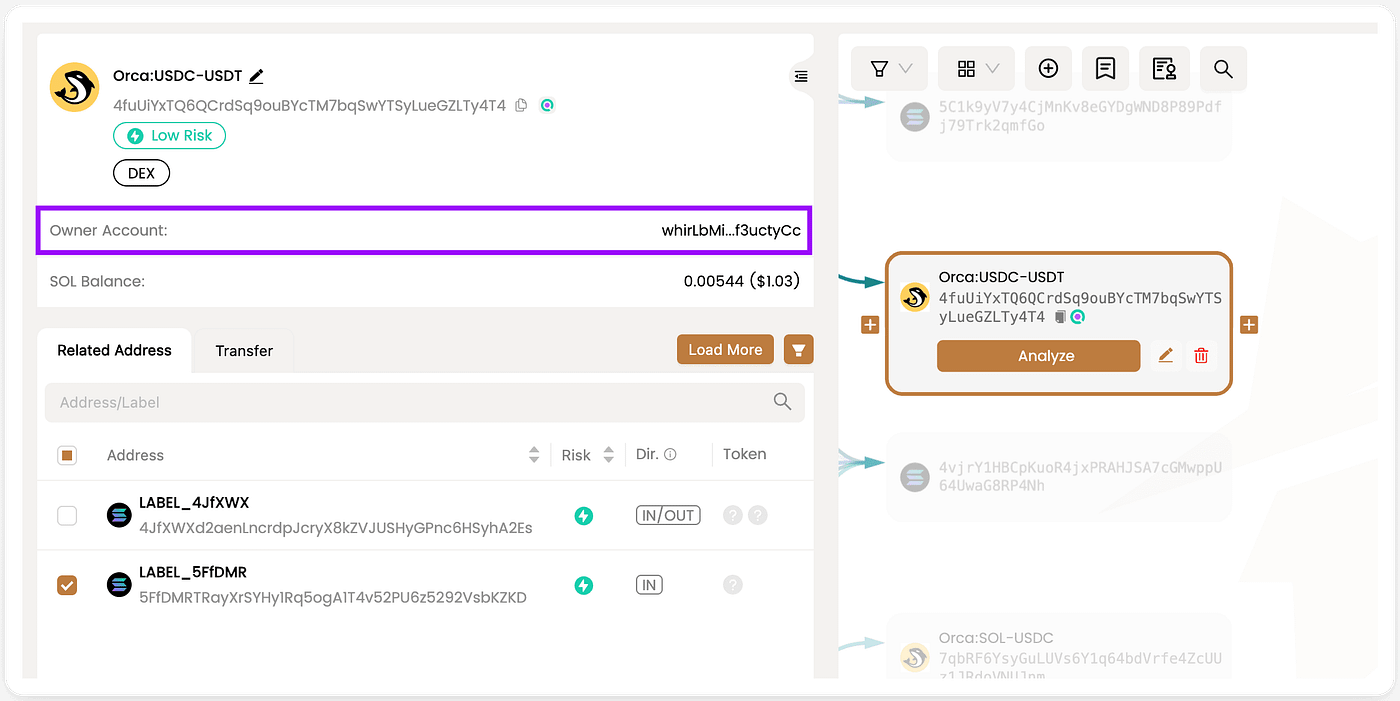Collapse the detail panel toggle icon

click(801, 76)
